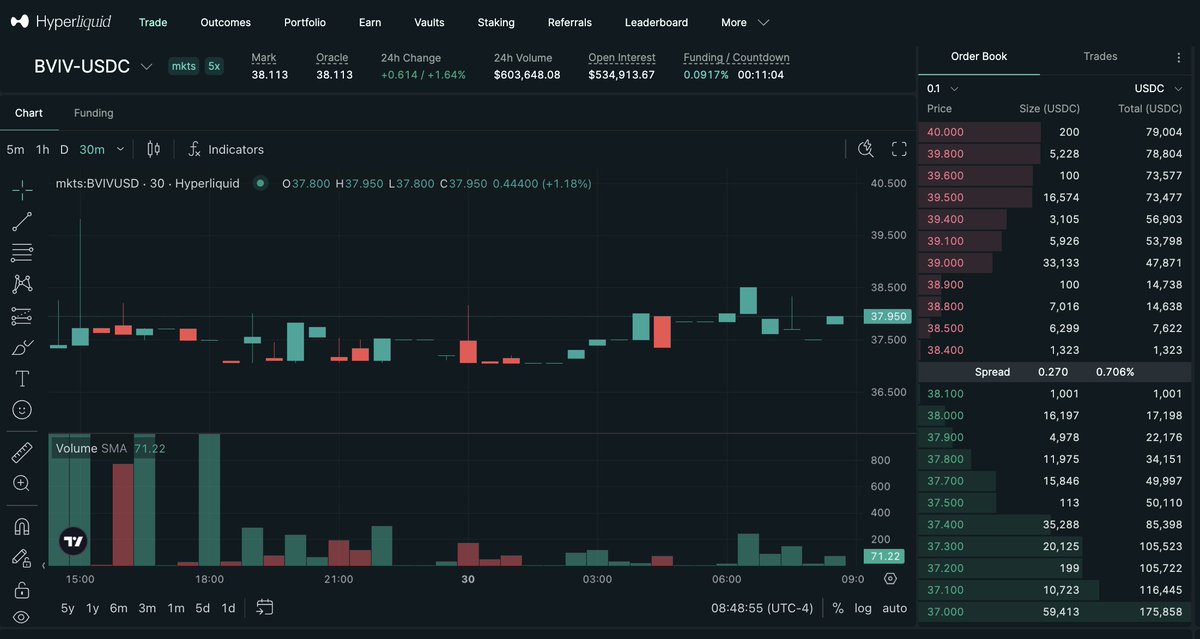1200x639 pixels.
Task: Go to Outcomes page
Action: (226, 22)
